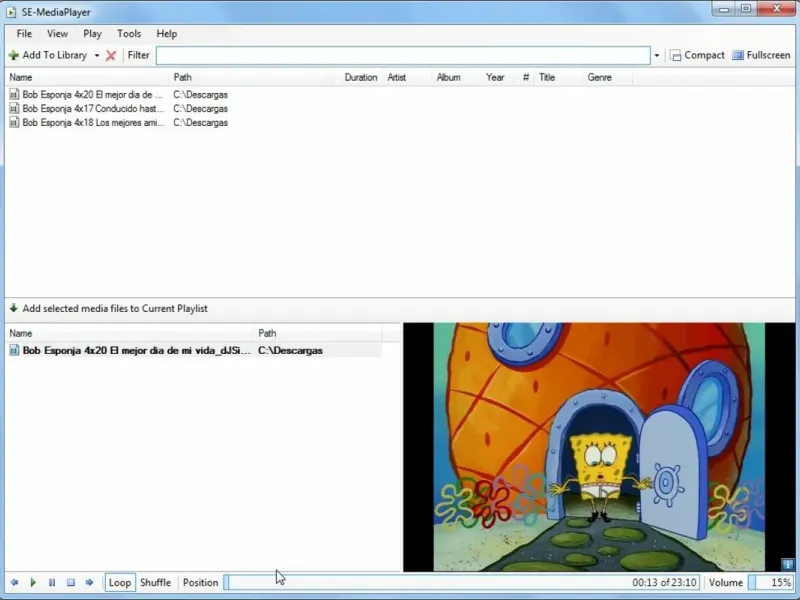Skip to next track arrow button

coord(89,582)
